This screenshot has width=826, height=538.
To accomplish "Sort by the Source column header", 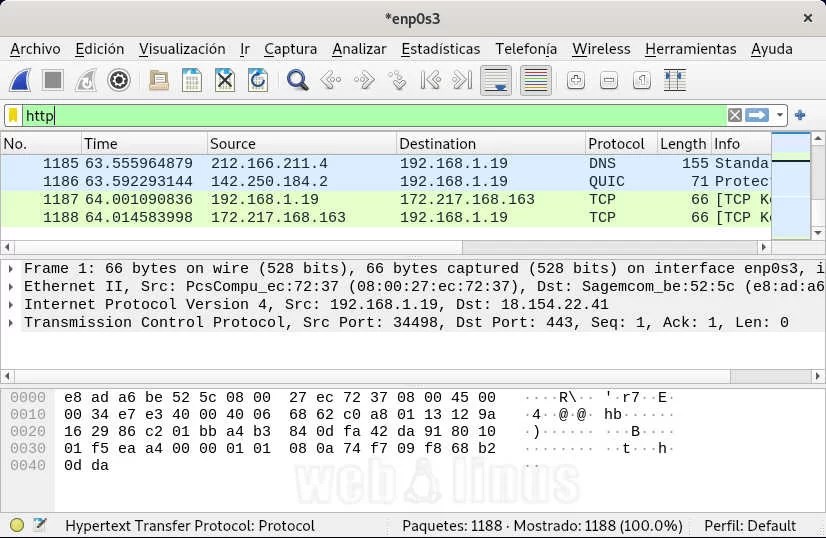I will point(301,144).
